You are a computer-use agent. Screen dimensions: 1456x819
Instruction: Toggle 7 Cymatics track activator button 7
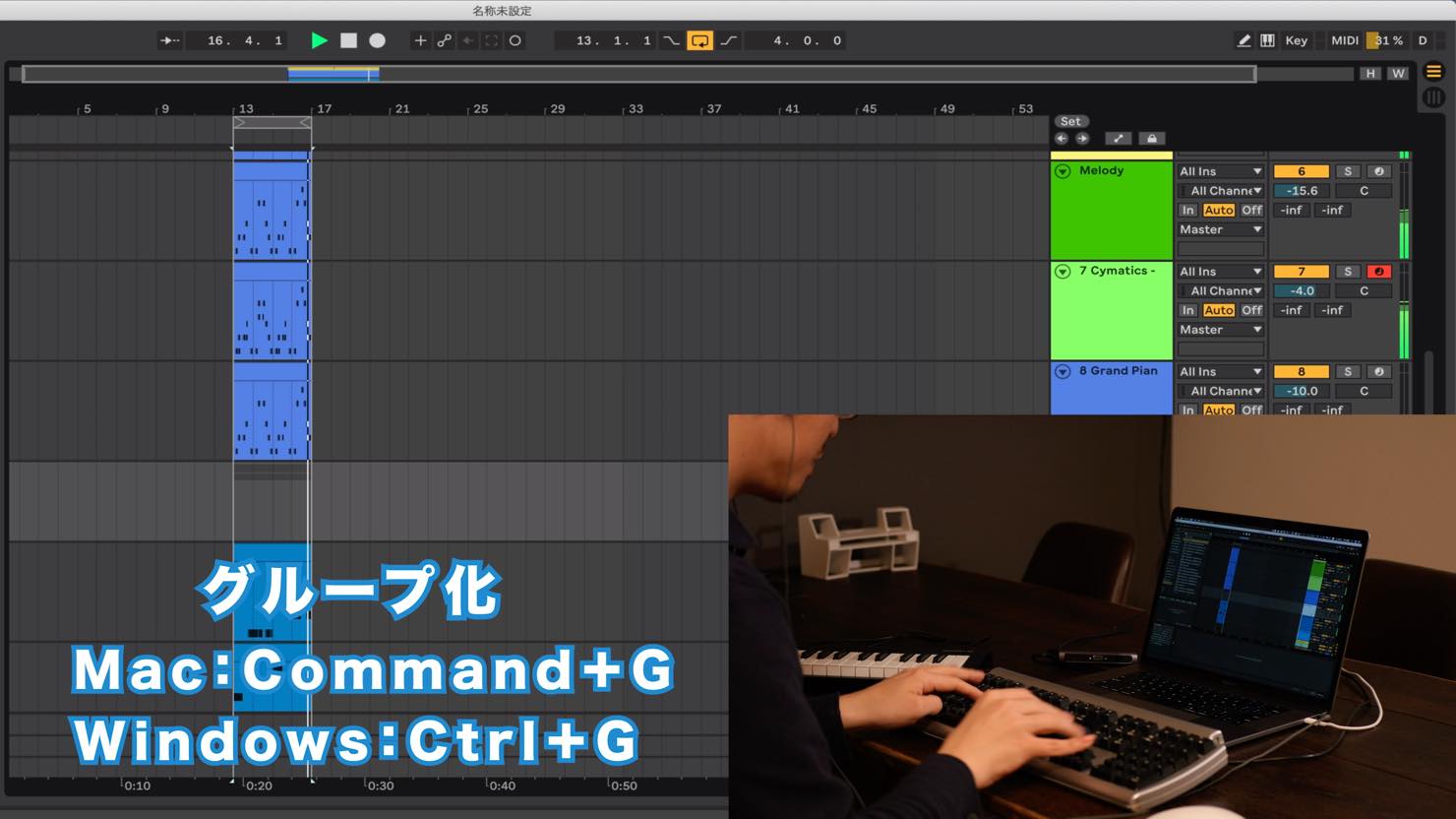1301,272
